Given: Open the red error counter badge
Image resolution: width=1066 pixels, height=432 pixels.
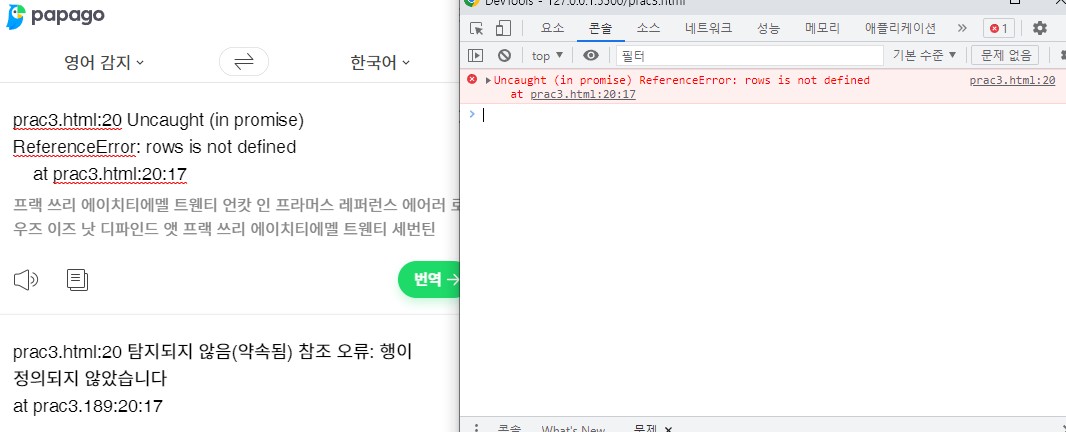Looking at the screenshot, I should click(x=999, y=29).
